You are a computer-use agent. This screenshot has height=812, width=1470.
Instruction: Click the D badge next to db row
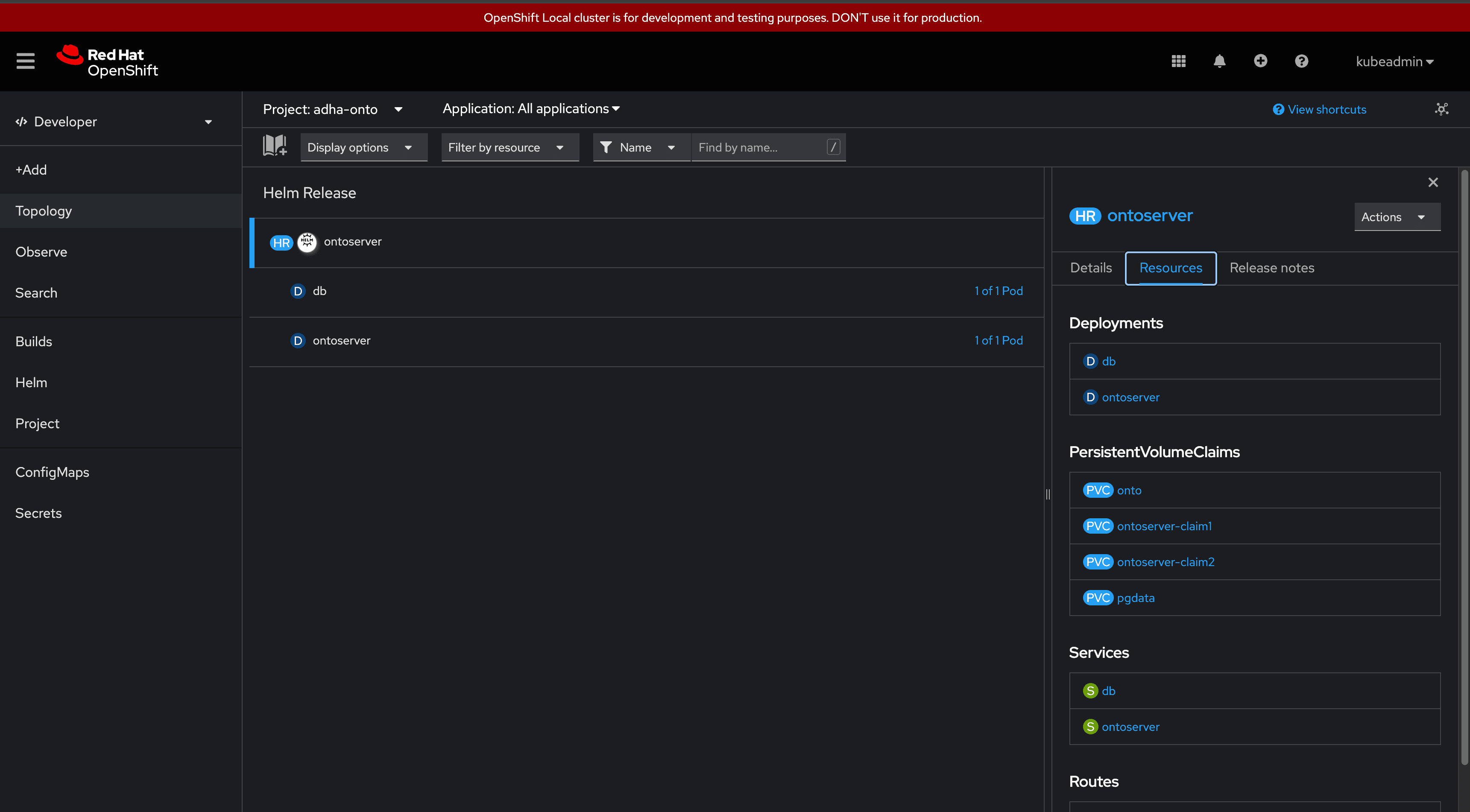[298, 291]
